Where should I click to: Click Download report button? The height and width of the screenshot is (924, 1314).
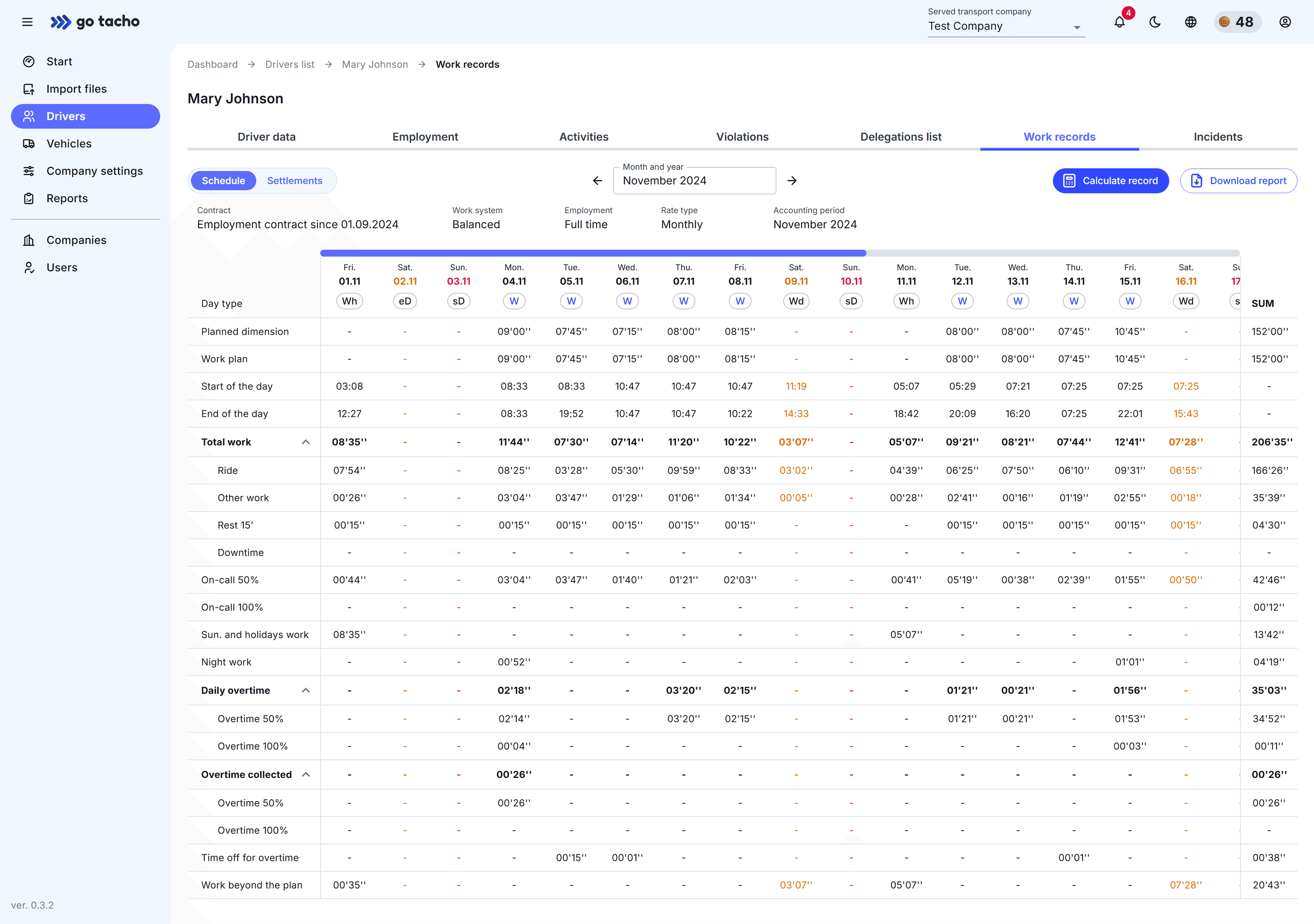[1238, 181]
